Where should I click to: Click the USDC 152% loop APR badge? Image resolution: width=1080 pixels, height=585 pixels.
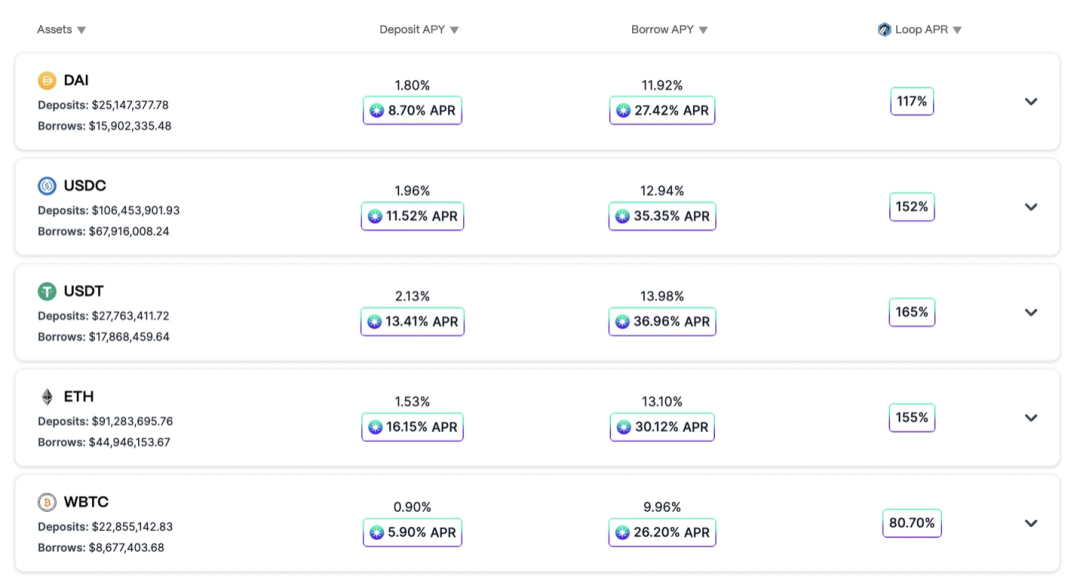[912, 207]
